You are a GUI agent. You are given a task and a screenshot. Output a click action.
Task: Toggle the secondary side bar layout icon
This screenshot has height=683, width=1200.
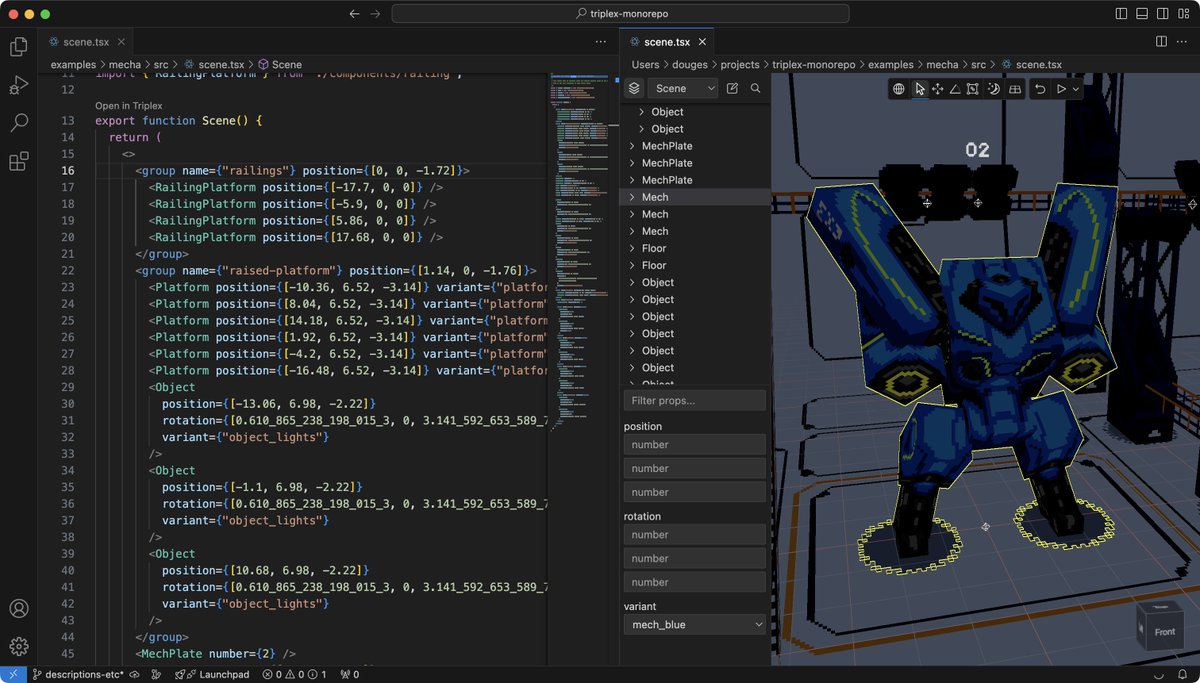[x=1162, y=14]
